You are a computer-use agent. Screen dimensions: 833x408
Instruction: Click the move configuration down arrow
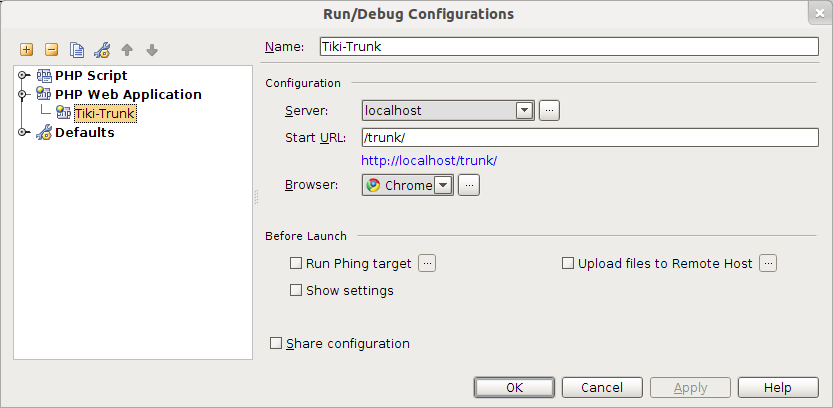click(x=152, y=50)
